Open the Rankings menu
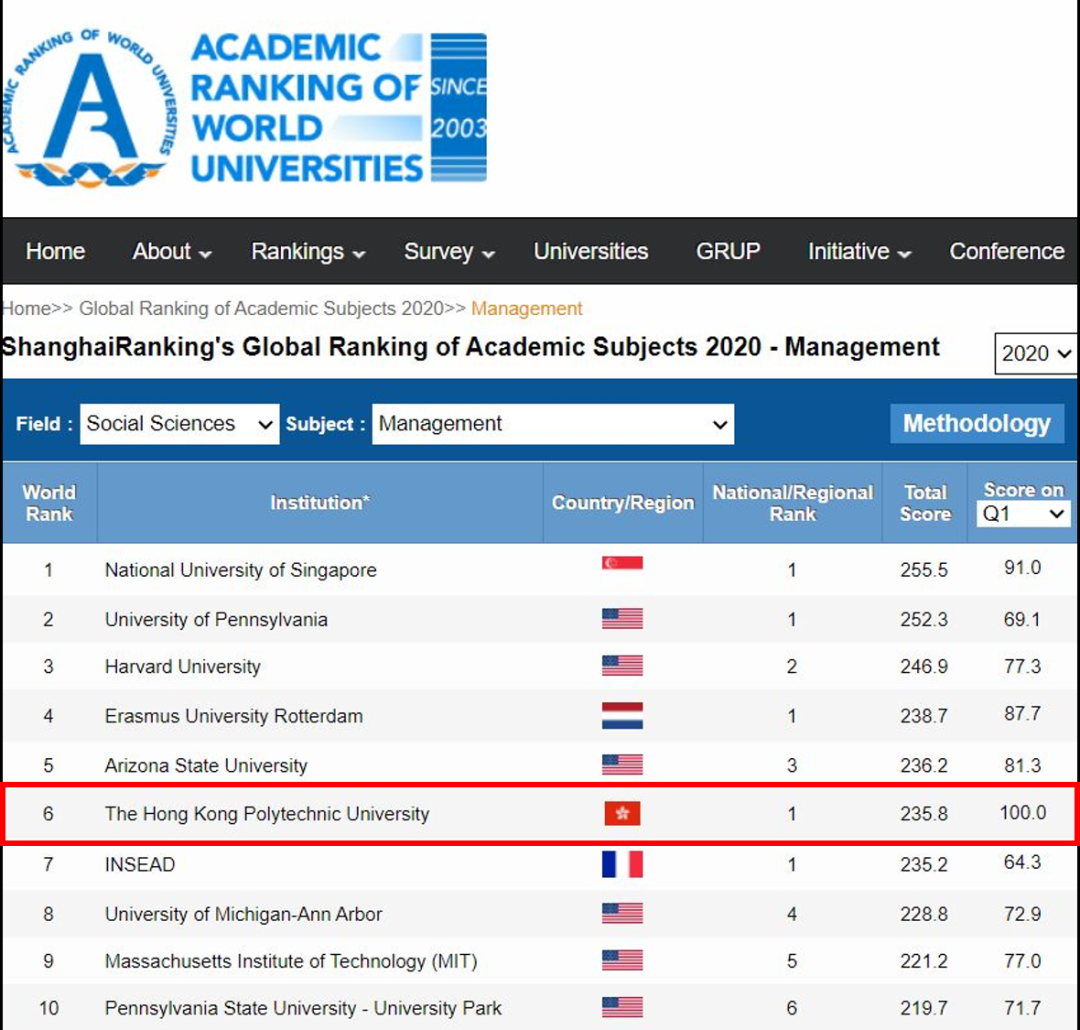 [308, 252]
